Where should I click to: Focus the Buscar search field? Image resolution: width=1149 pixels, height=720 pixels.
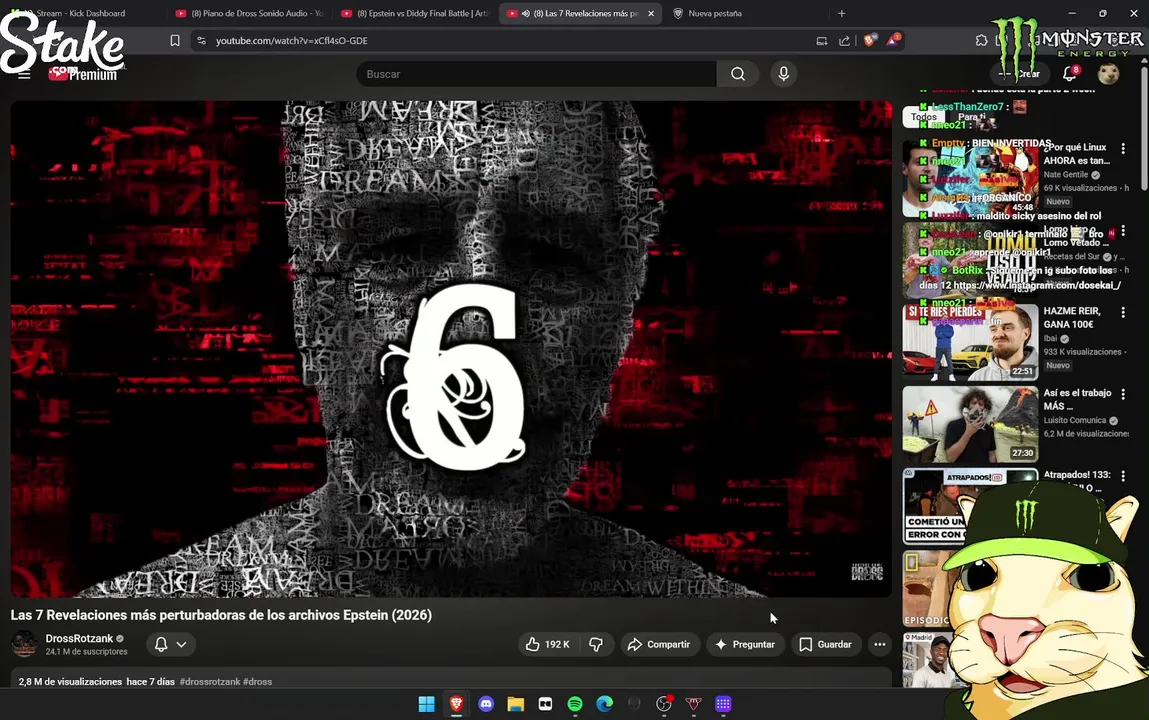tap(536, 74)
